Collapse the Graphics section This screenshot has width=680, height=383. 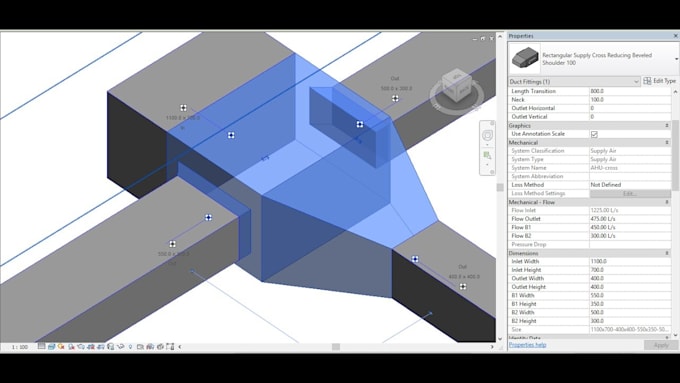click(667, 125)
